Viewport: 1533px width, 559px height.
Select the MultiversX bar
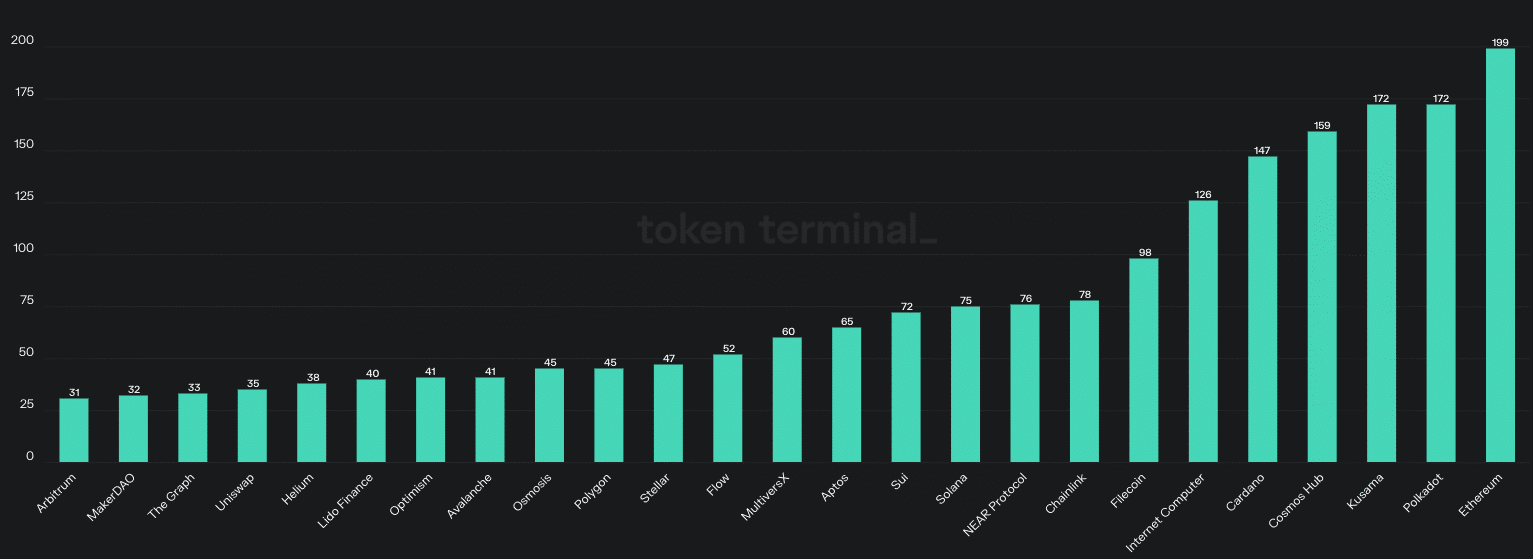tap(787, 399)
